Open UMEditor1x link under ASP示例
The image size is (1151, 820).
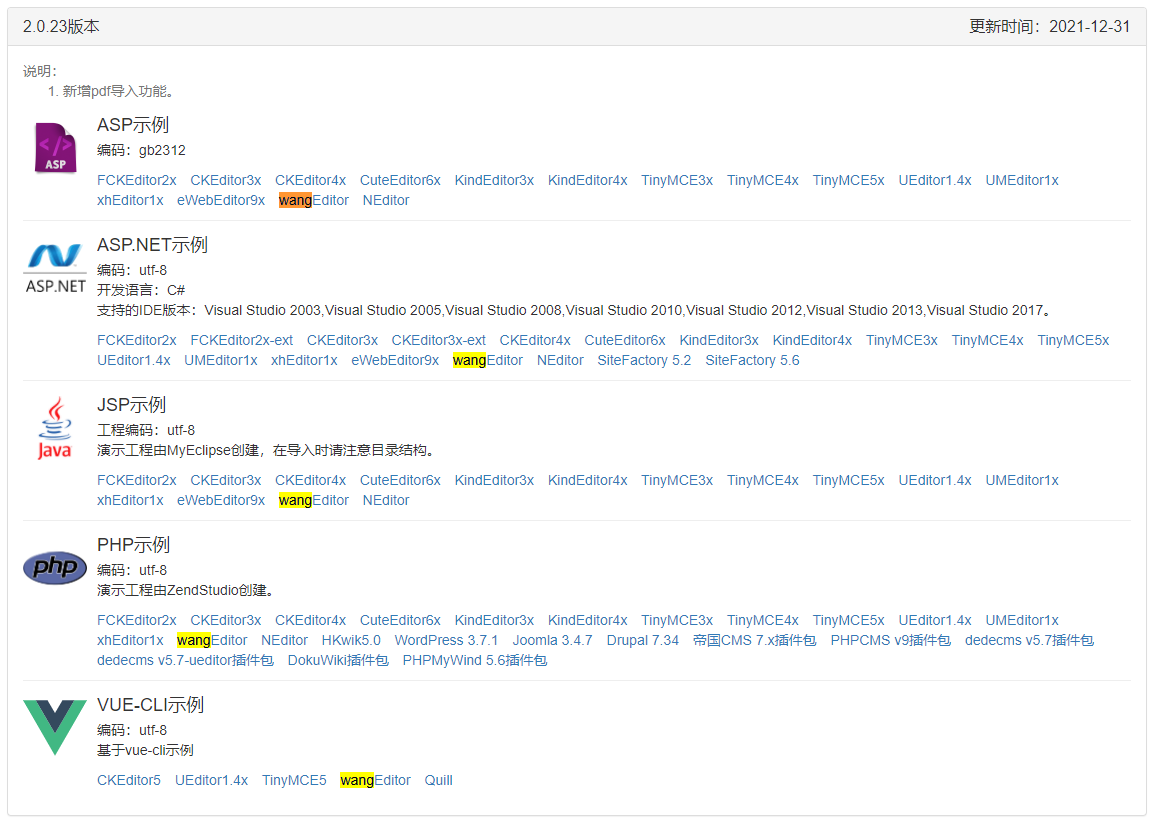tap(1022, 181)
